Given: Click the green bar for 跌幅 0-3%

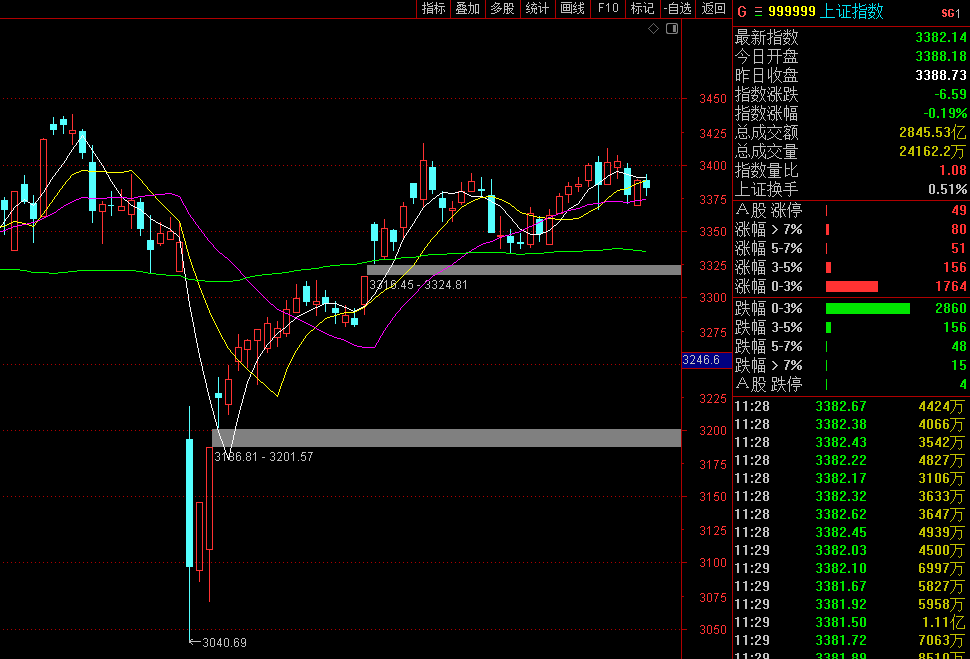Looking at the screenshot, I should click(868, 308).
